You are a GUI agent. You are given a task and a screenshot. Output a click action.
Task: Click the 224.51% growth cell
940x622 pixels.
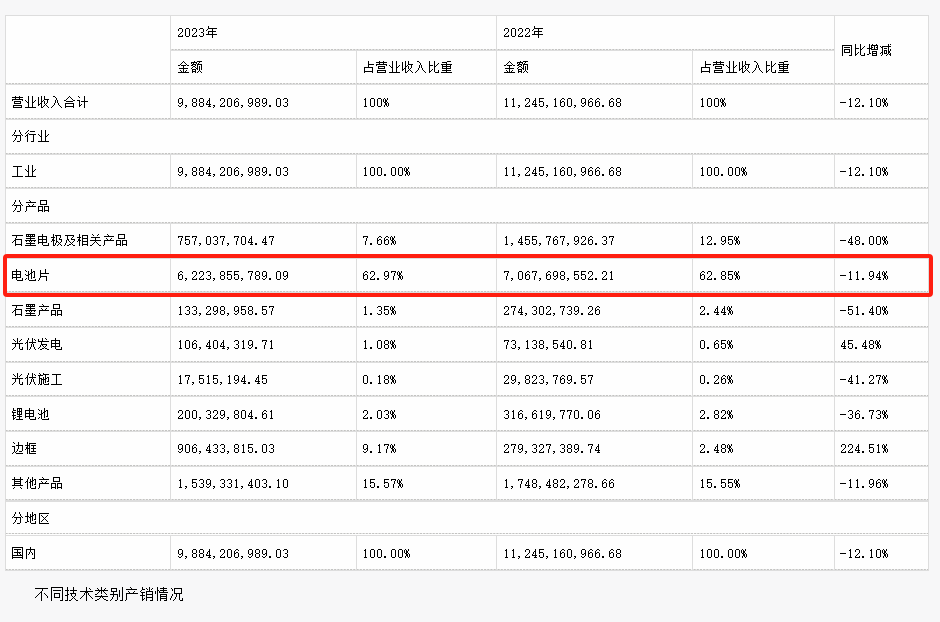tap(864, 449)
